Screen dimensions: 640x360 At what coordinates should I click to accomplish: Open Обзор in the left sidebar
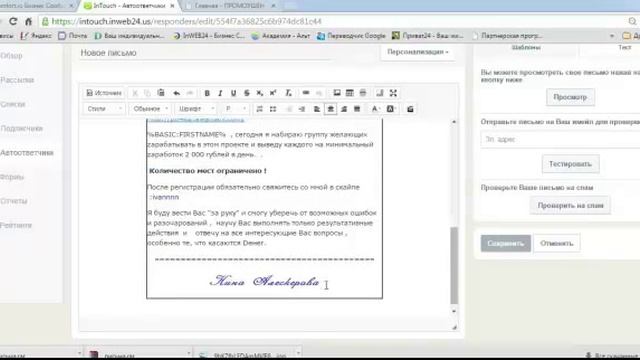click(11, 56)
